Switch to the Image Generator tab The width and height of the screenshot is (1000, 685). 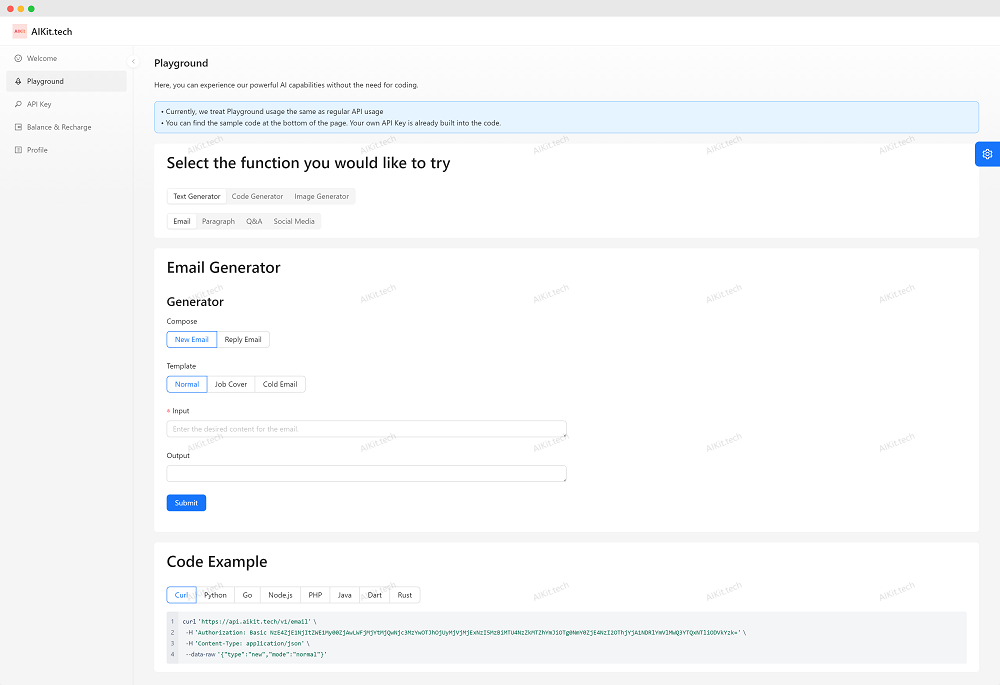[321, 196]
